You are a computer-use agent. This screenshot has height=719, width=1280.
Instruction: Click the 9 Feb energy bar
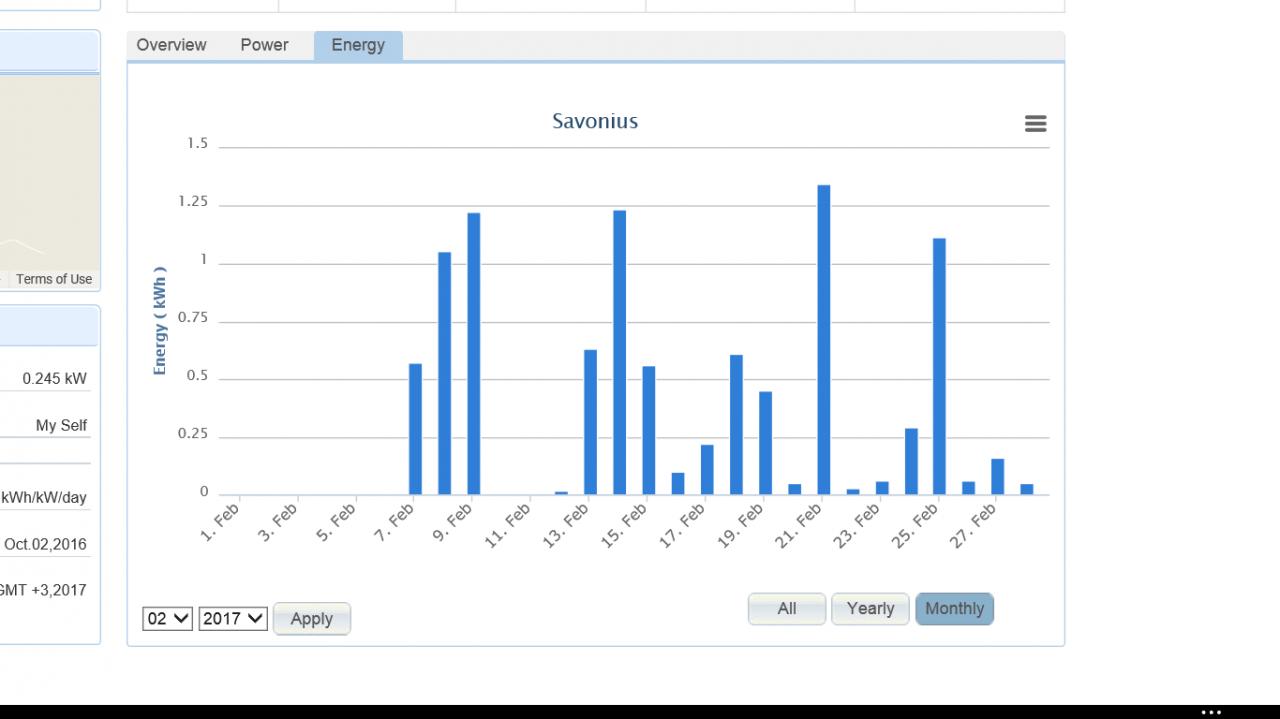pyautogui.click(x=474, y=354)
